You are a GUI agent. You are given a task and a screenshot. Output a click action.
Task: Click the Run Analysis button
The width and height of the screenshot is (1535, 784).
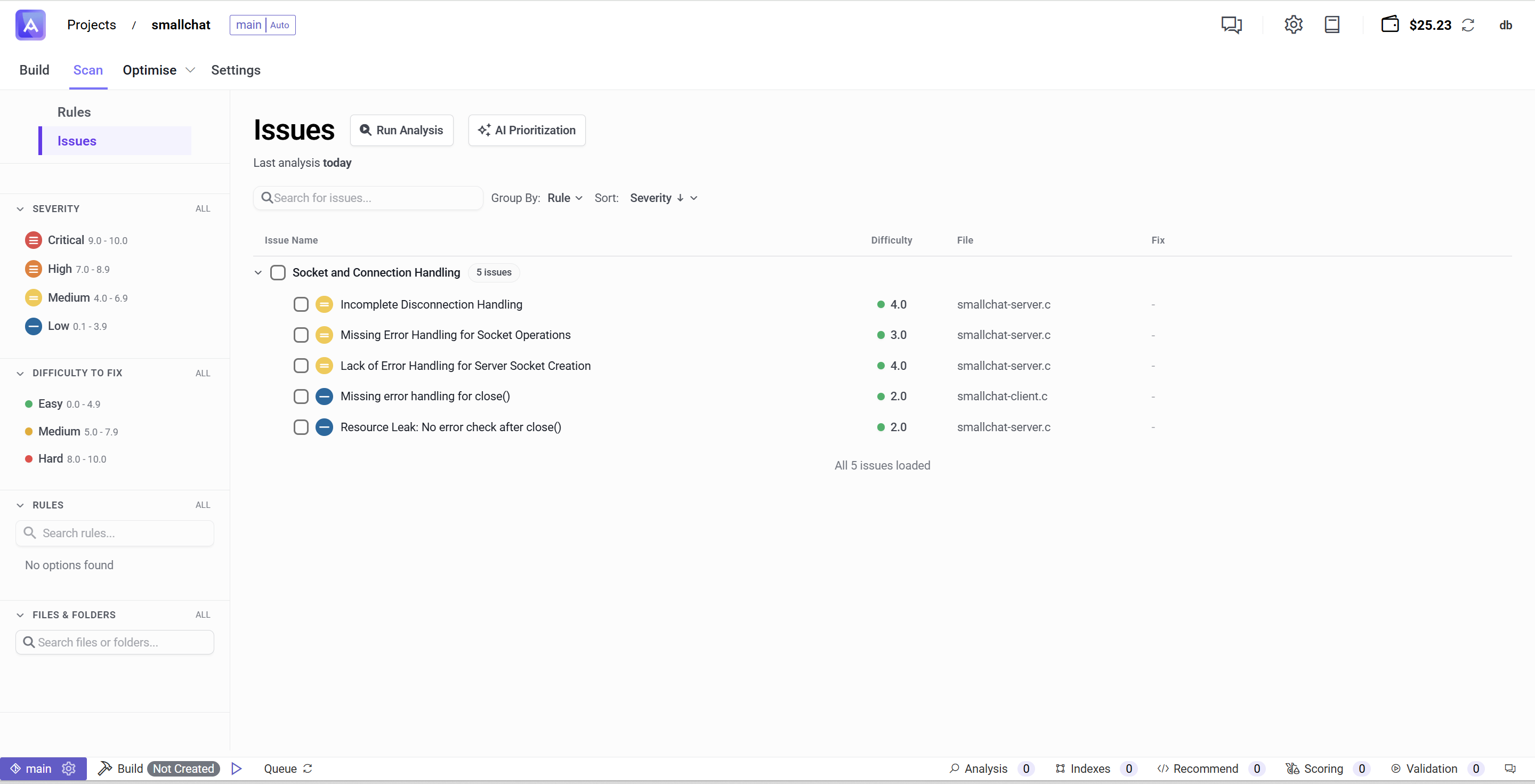[x=402, y=130]
